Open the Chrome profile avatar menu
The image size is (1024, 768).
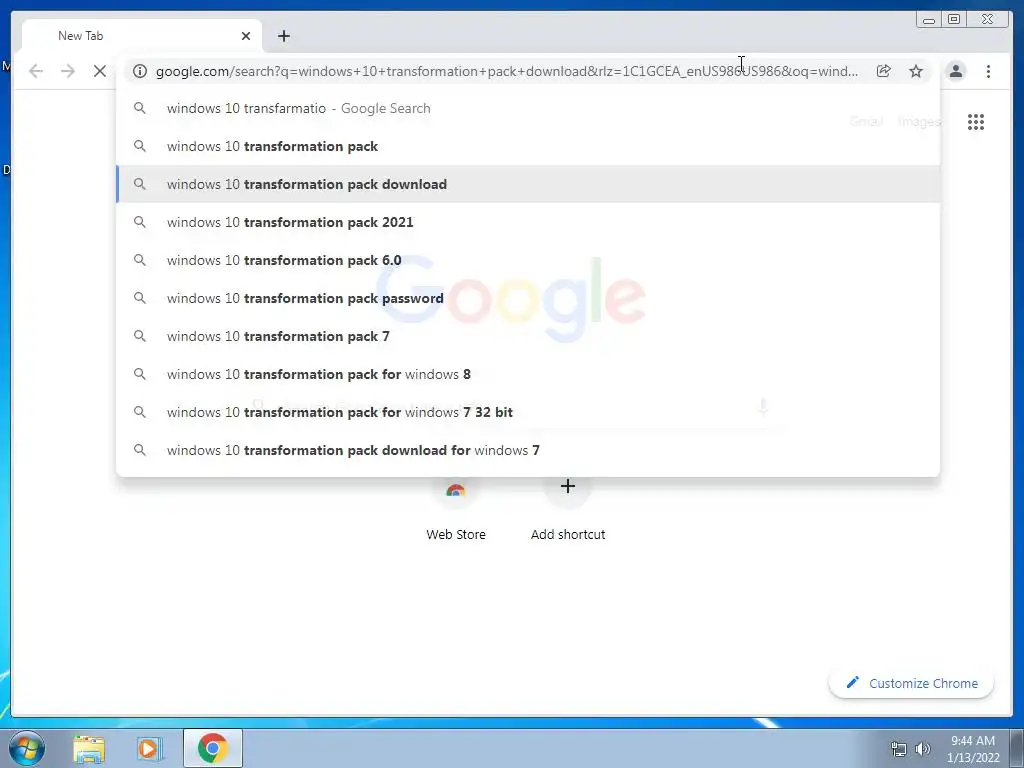[x=955, y=71]
